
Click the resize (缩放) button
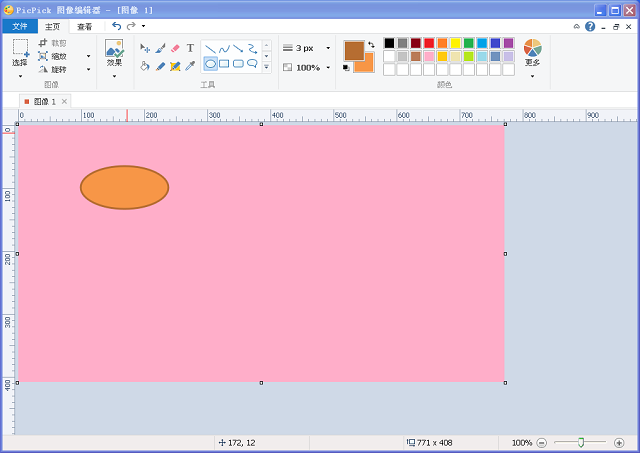[52, 56]
